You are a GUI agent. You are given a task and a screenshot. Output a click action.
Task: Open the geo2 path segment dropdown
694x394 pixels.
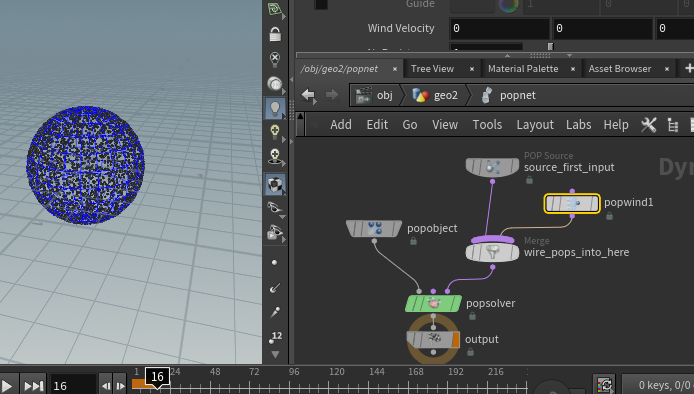[x=446, y=95]
